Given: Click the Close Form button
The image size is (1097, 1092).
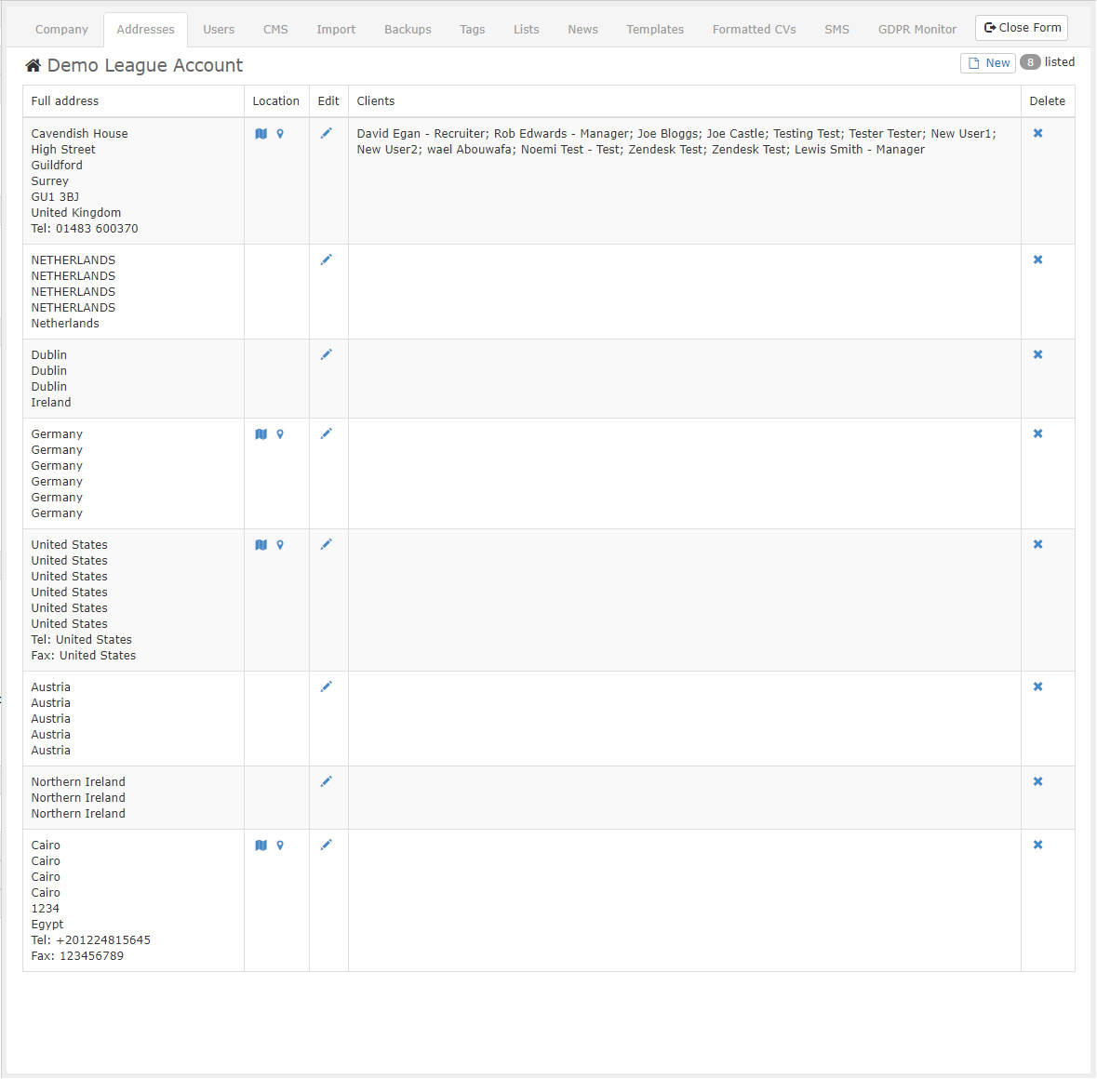Looking at the screenshot, I should click(1022, 28).
